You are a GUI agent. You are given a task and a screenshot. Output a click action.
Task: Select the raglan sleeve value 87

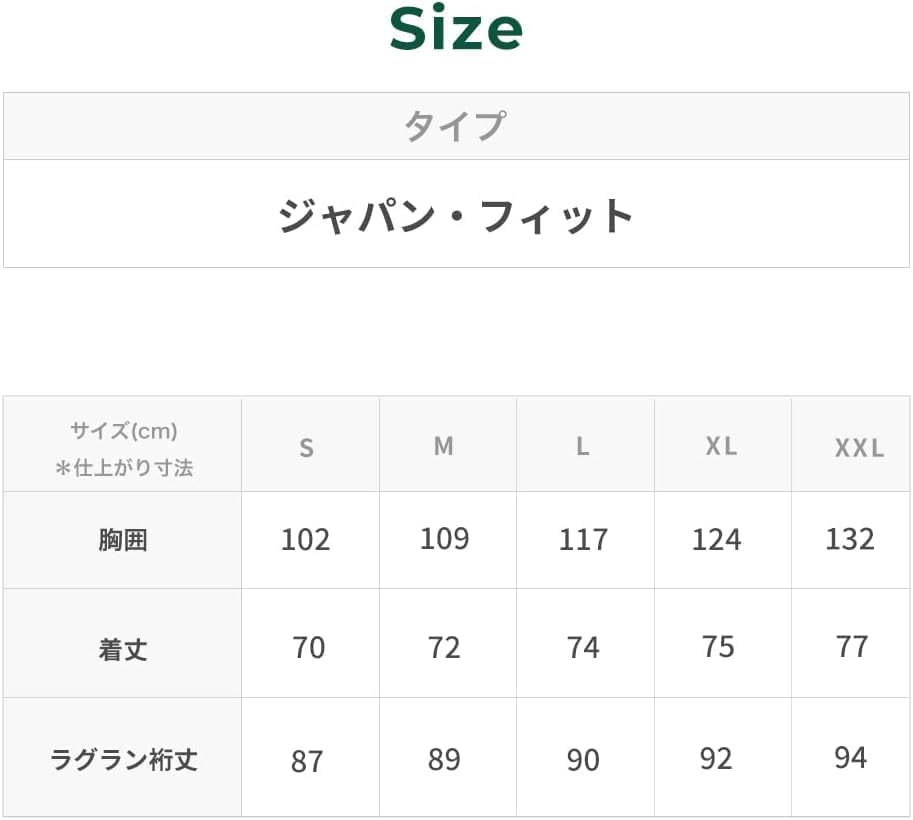pos(307,761)
